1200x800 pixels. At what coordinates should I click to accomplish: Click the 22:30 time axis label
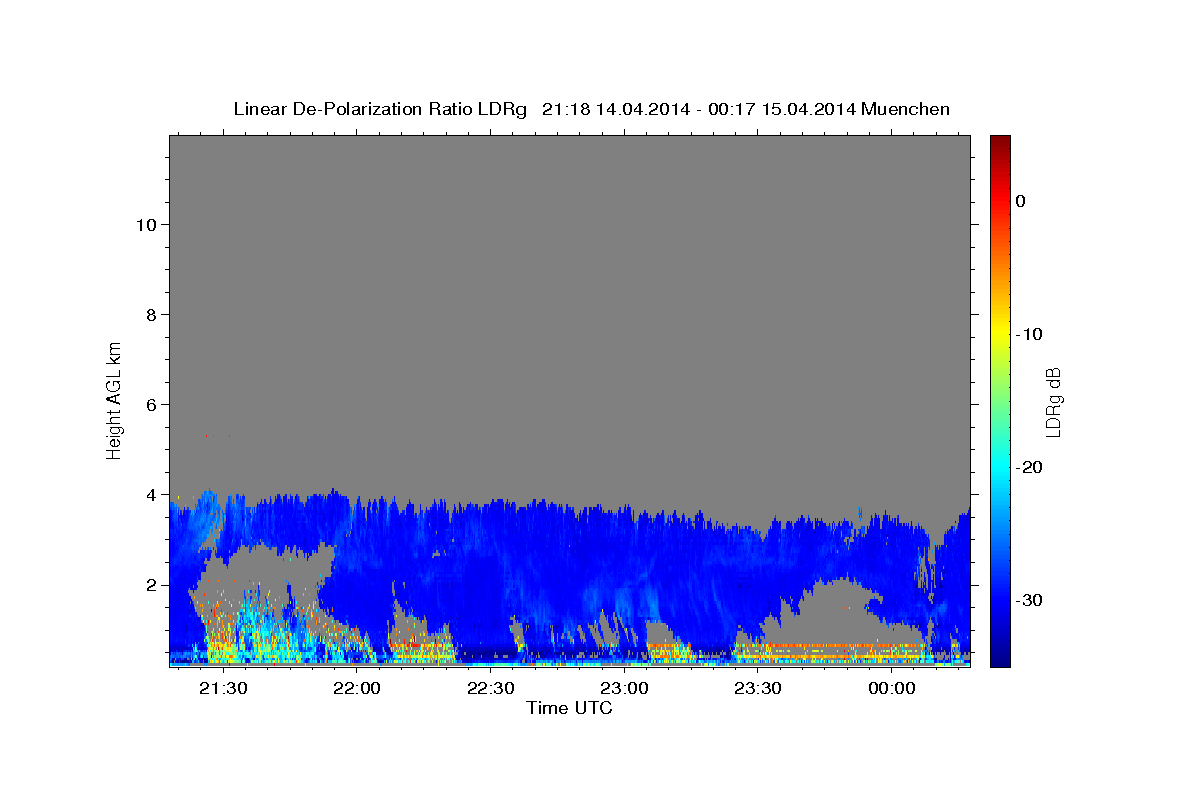[490, 688]
